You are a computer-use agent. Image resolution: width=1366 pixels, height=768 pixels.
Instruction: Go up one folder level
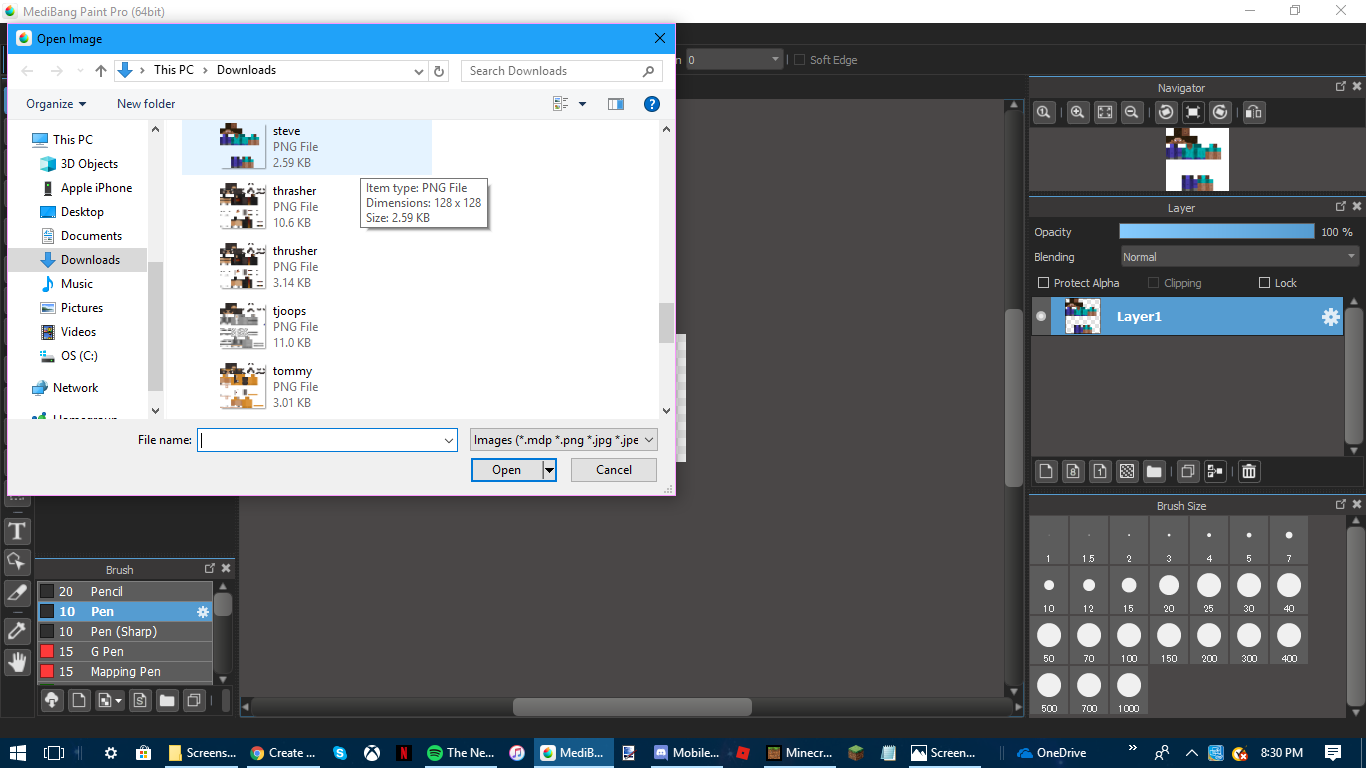tap(100, 71)
